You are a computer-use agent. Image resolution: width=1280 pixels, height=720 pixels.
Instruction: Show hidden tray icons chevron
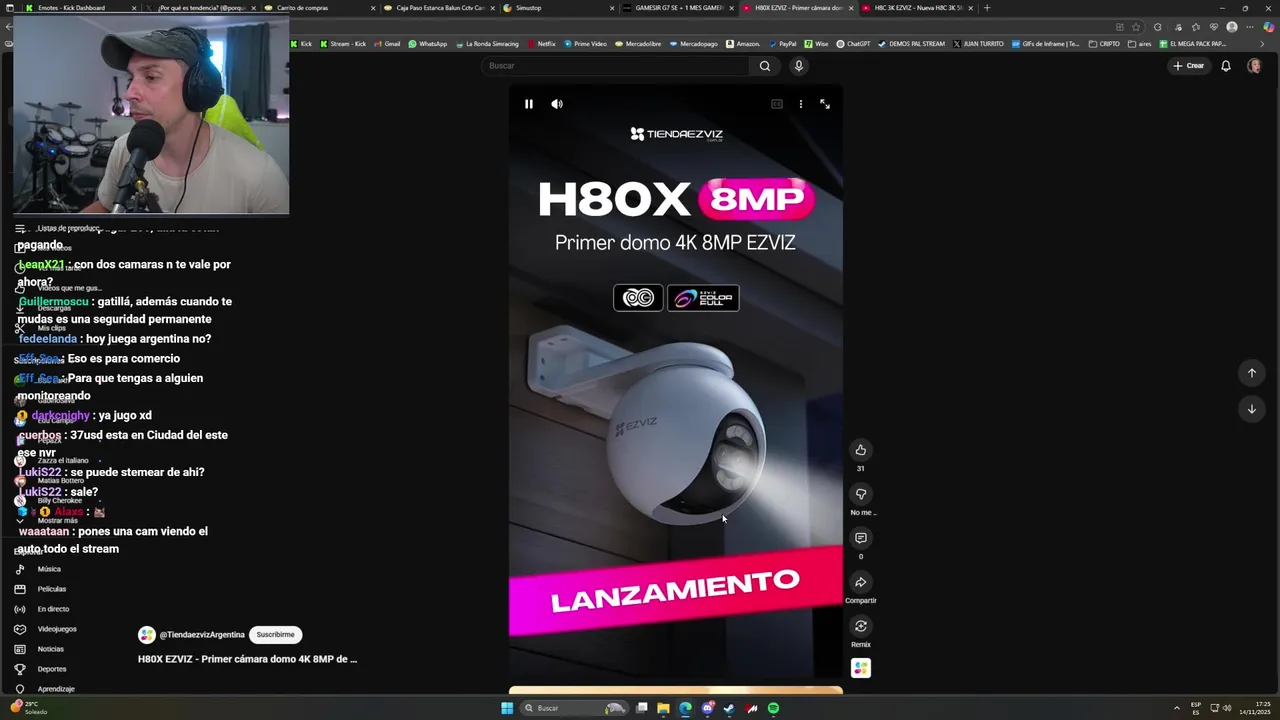coord(1176,708)
